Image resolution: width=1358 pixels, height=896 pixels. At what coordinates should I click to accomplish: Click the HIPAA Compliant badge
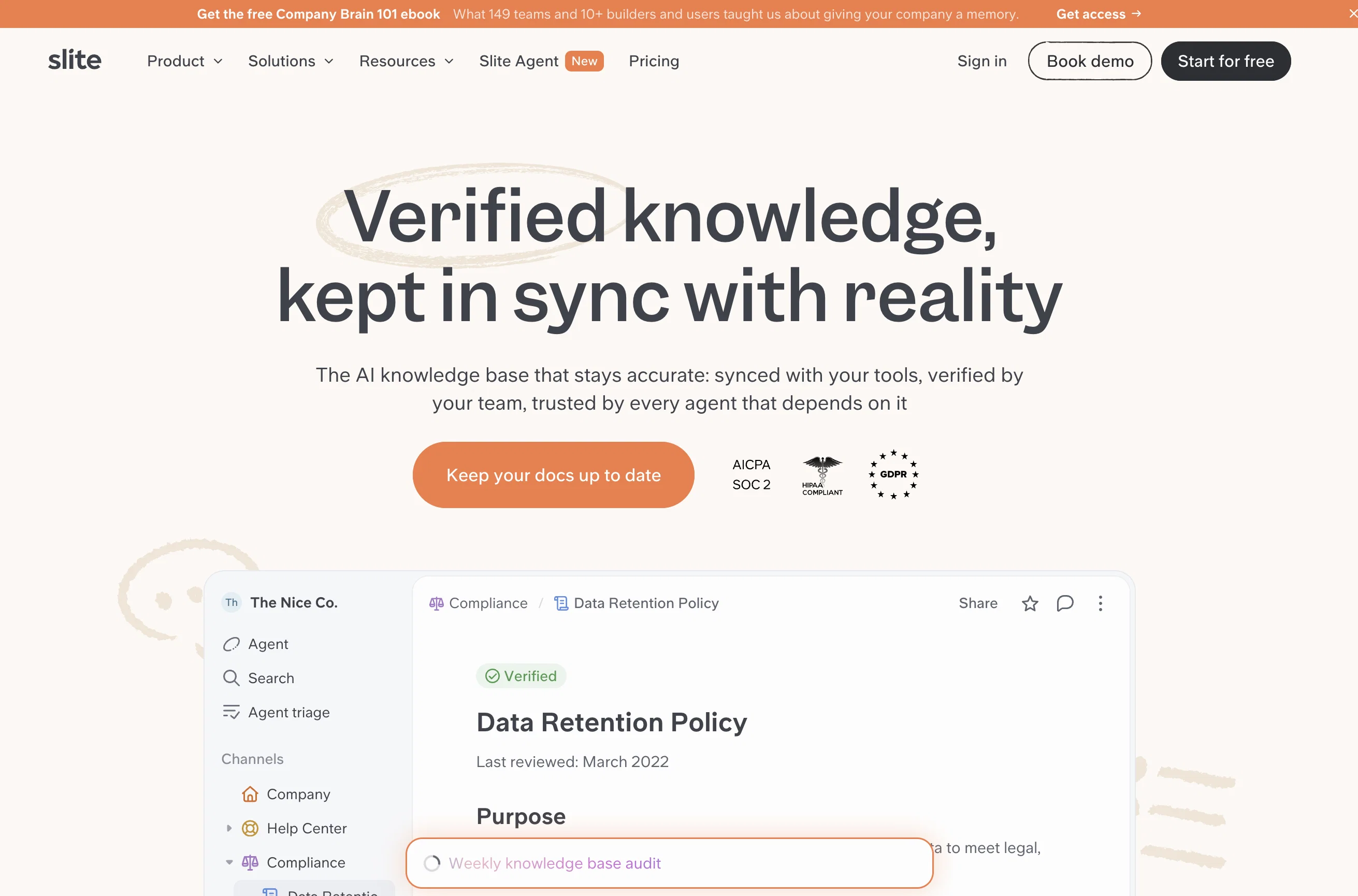[822, 475]
